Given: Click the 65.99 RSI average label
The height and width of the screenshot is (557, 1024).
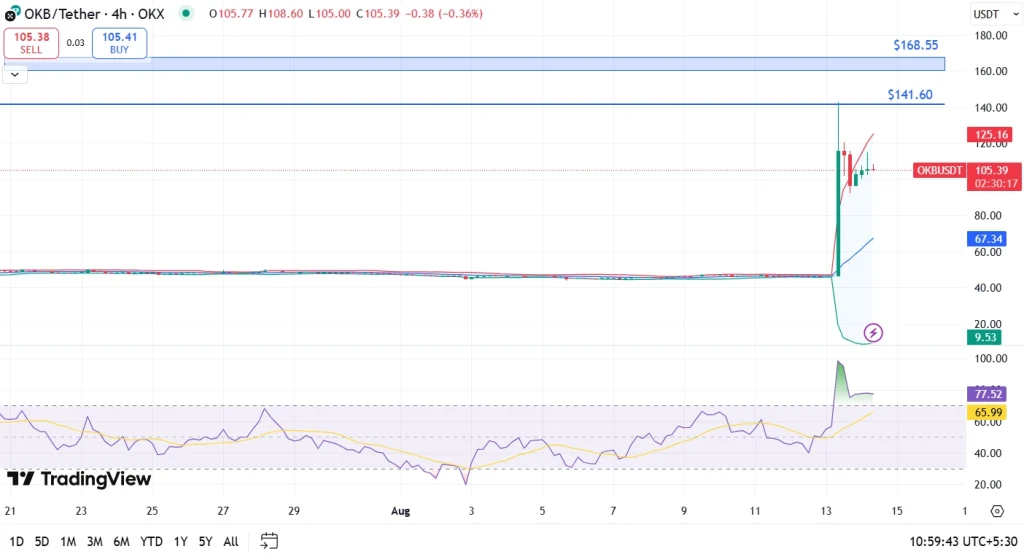Looking at the screenshot, I should 987,413.
